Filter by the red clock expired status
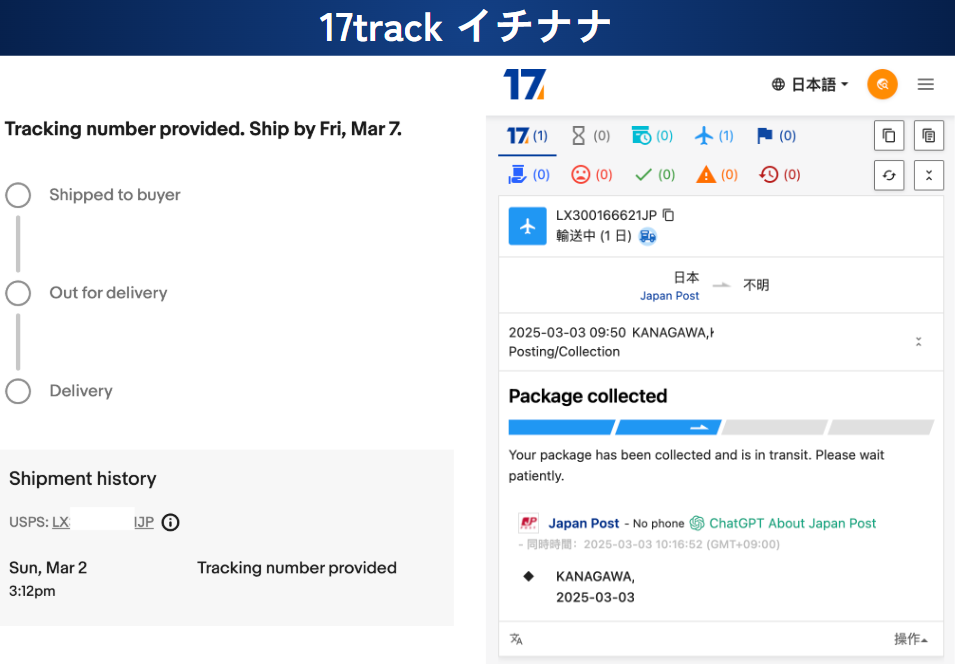Viewport: 955px width, 664px height. (779, 175)
